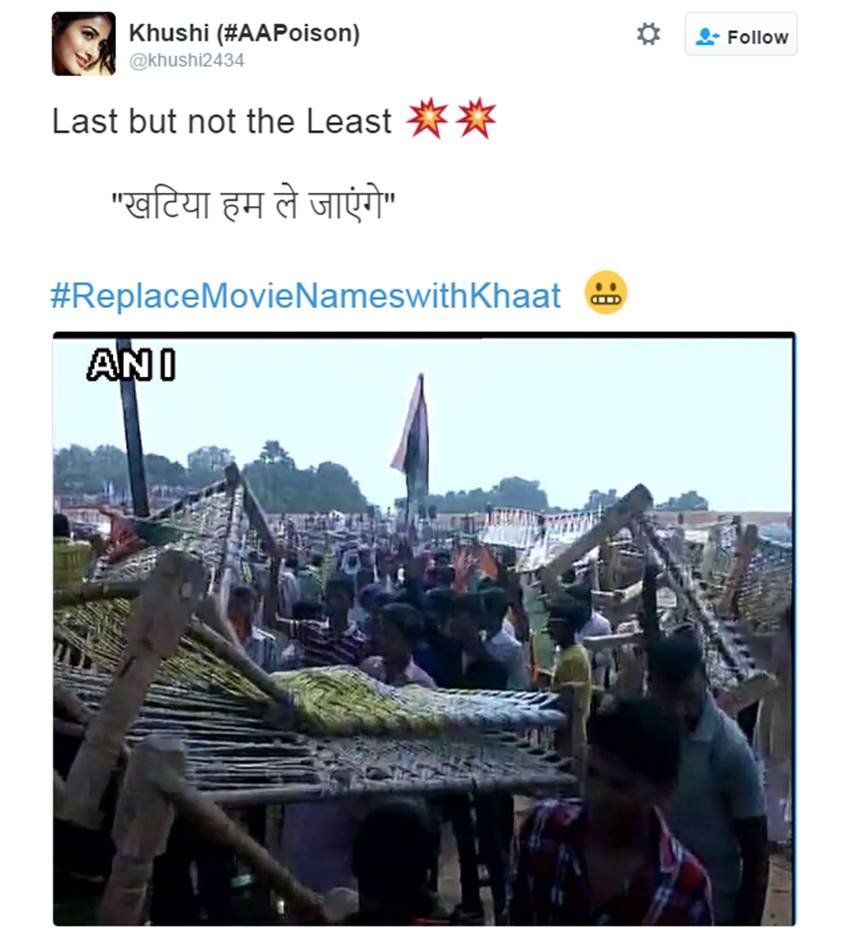
Task: Open the #ReplaceMovieNameswithKhaat hashtag
Action: tap(306, 295)
